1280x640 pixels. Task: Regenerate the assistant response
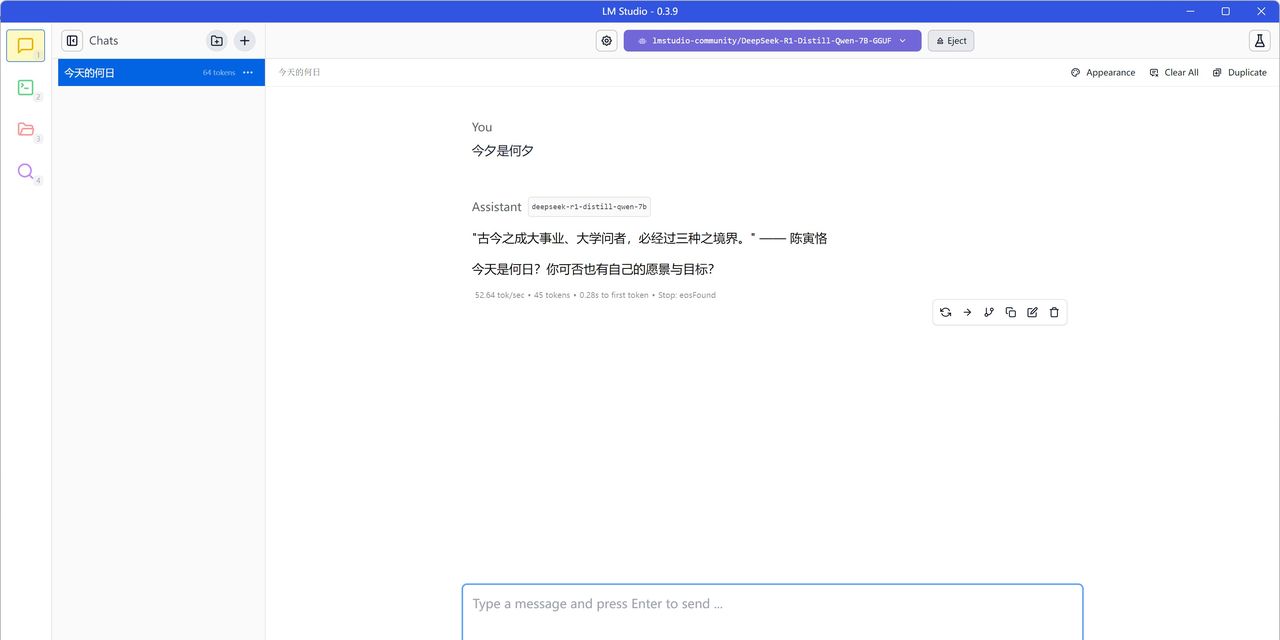click(x=945, y=312)
